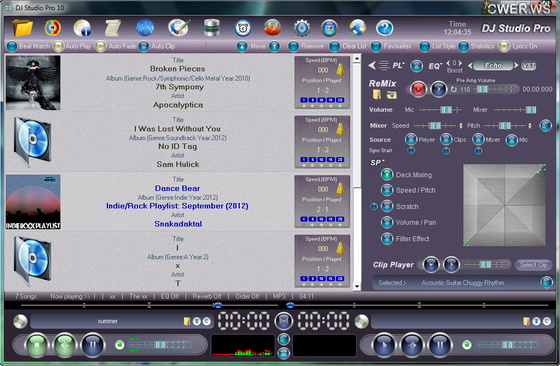
Task: Toggle Mic source
Action: click(x=511, y=140)
